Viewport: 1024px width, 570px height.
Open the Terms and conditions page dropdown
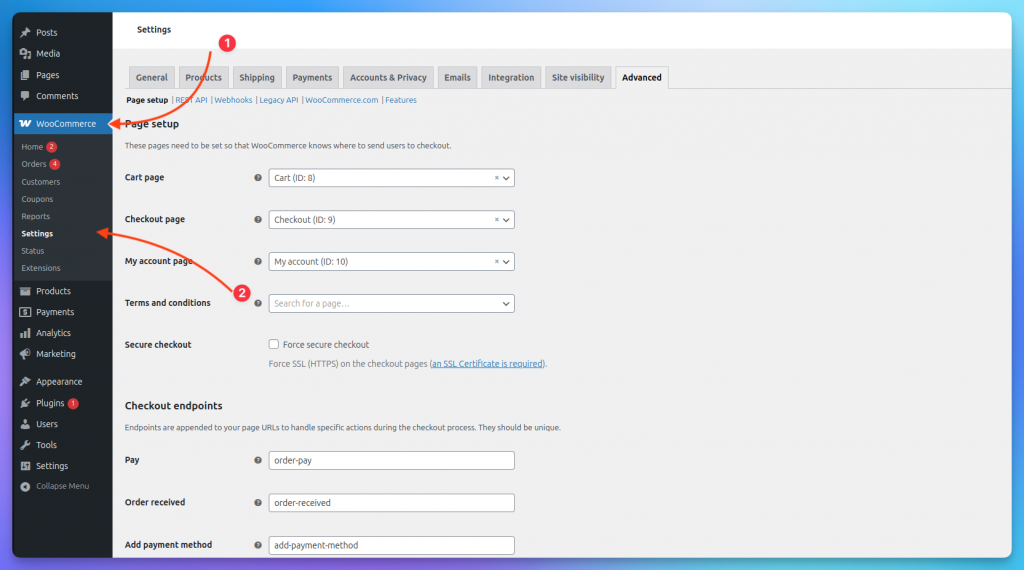click(391, 303)
